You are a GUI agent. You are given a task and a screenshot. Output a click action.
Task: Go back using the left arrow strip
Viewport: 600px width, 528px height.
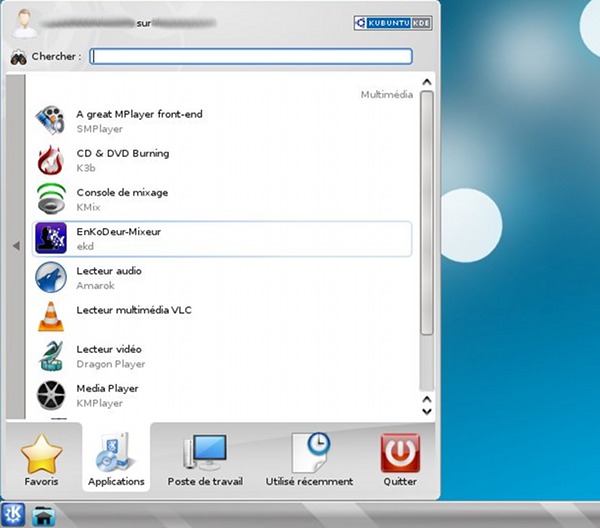tap(16, 246)
